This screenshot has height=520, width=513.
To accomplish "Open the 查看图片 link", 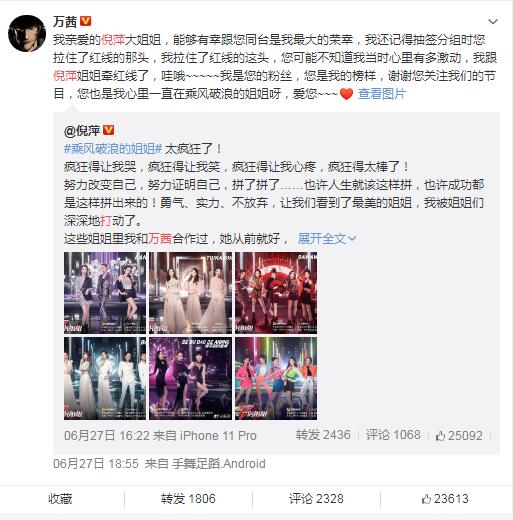I will click(x=382, y=94).
